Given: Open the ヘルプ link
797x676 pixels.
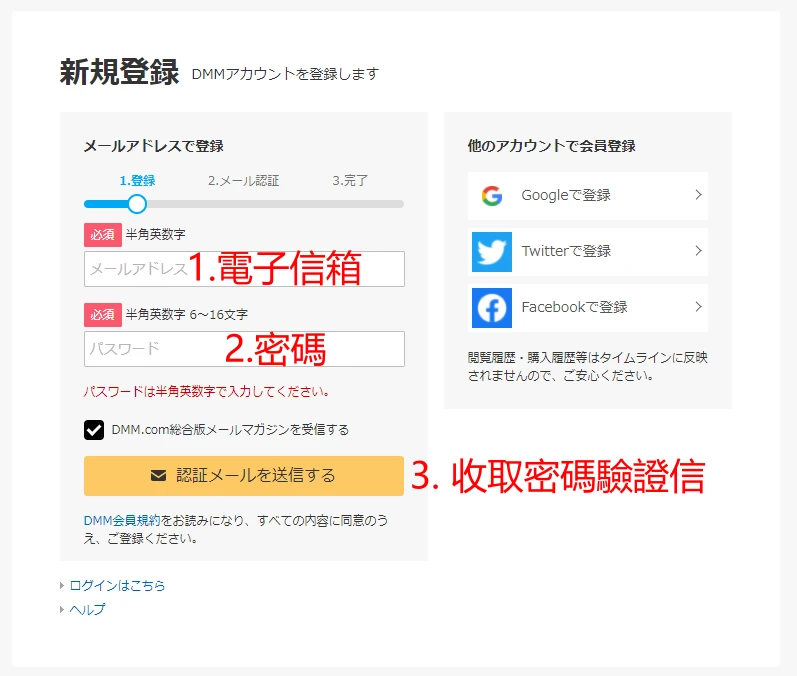Looking at the screenshot, I should [87, 609].
